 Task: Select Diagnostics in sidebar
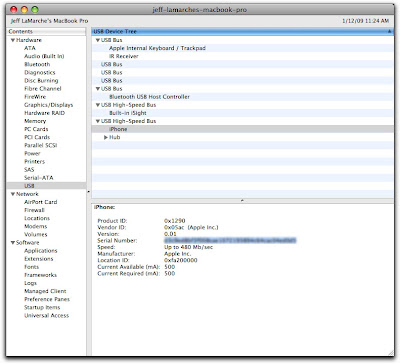coord(40,72)
